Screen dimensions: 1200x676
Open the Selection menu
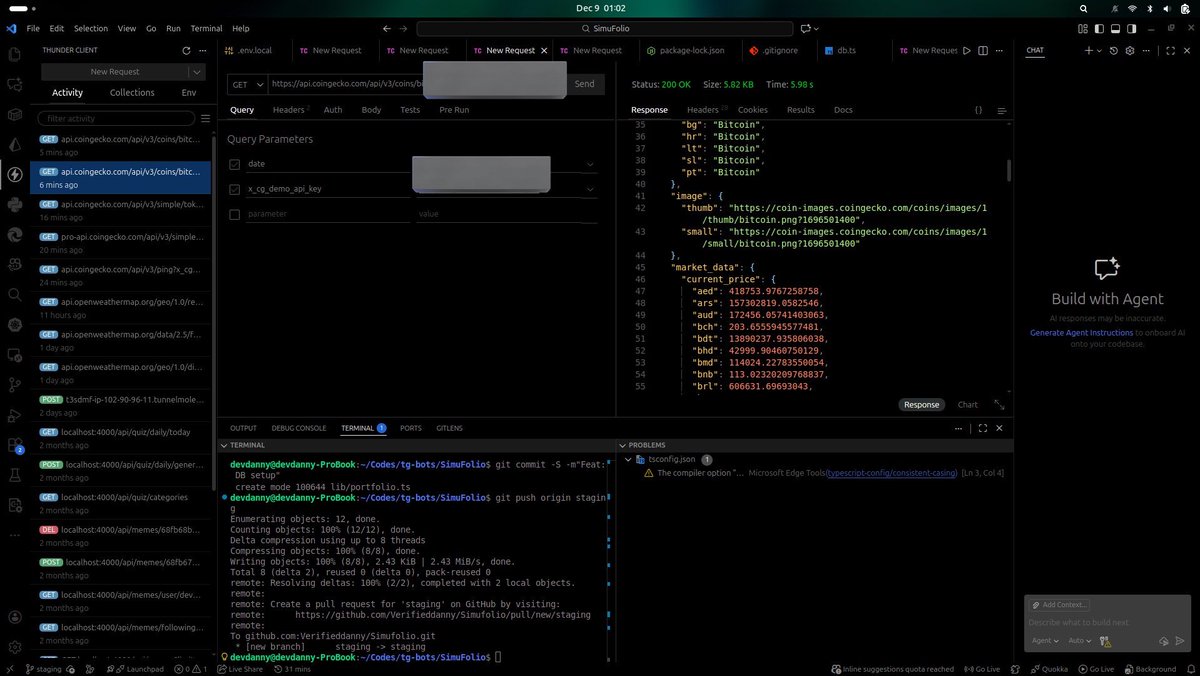91,29
